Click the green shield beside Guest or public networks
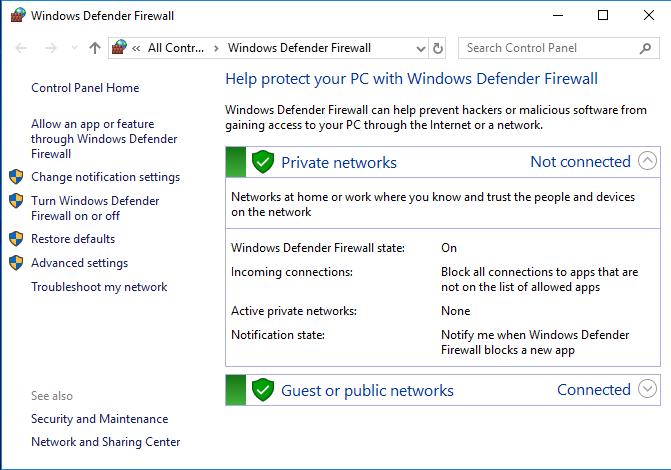 coord(263,390)
